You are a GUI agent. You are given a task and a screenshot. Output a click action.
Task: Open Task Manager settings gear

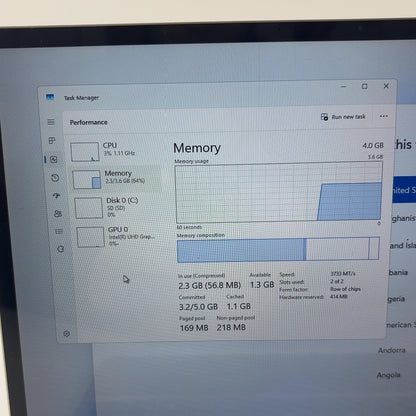(67, 333)
